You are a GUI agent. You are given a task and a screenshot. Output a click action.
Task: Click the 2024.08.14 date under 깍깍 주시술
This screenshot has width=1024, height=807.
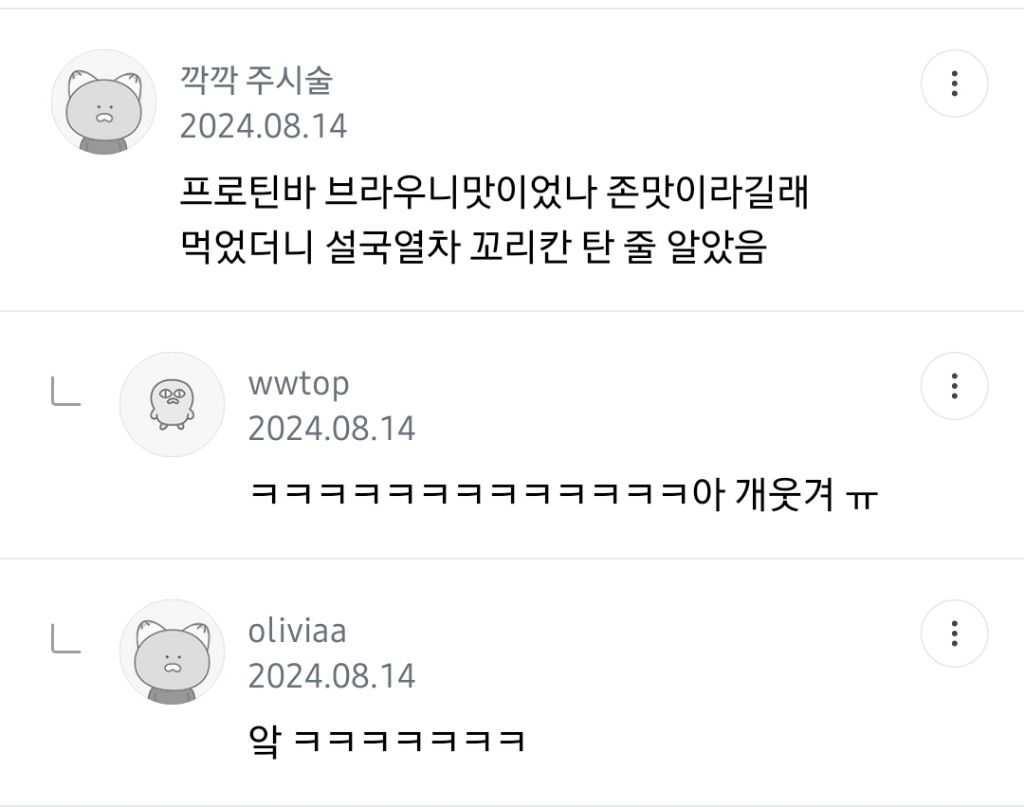pyautogui.click(x=263, y=126)
